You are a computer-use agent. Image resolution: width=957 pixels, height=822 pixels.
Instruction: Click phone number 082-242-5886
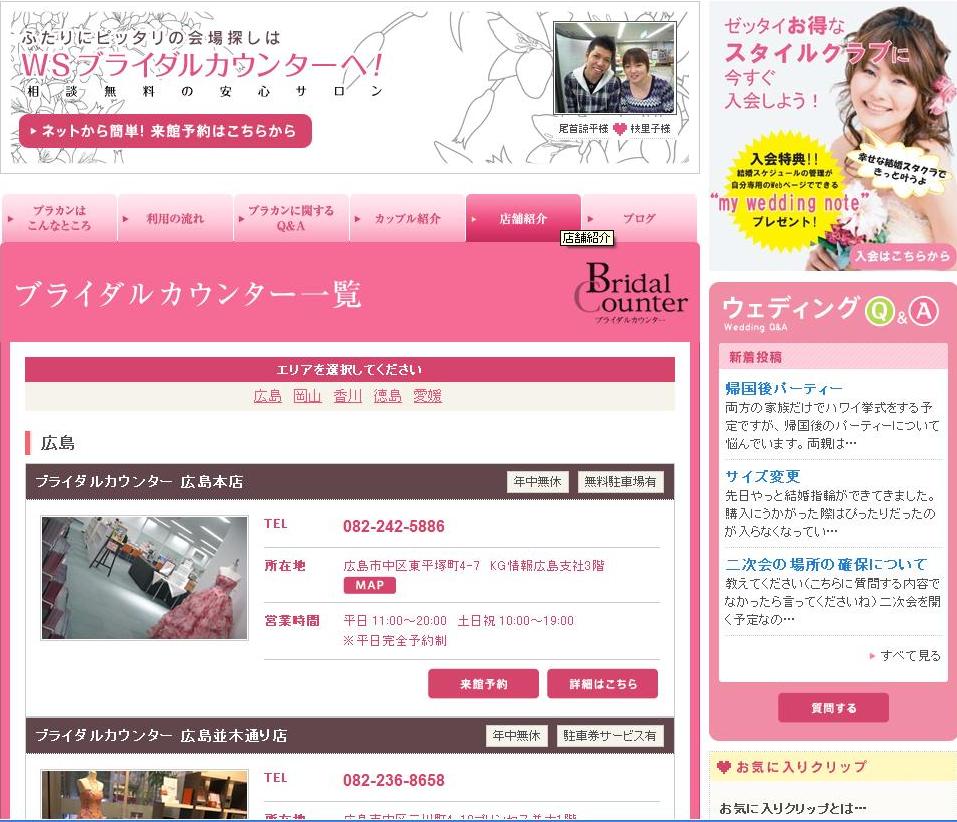(394, 526)
